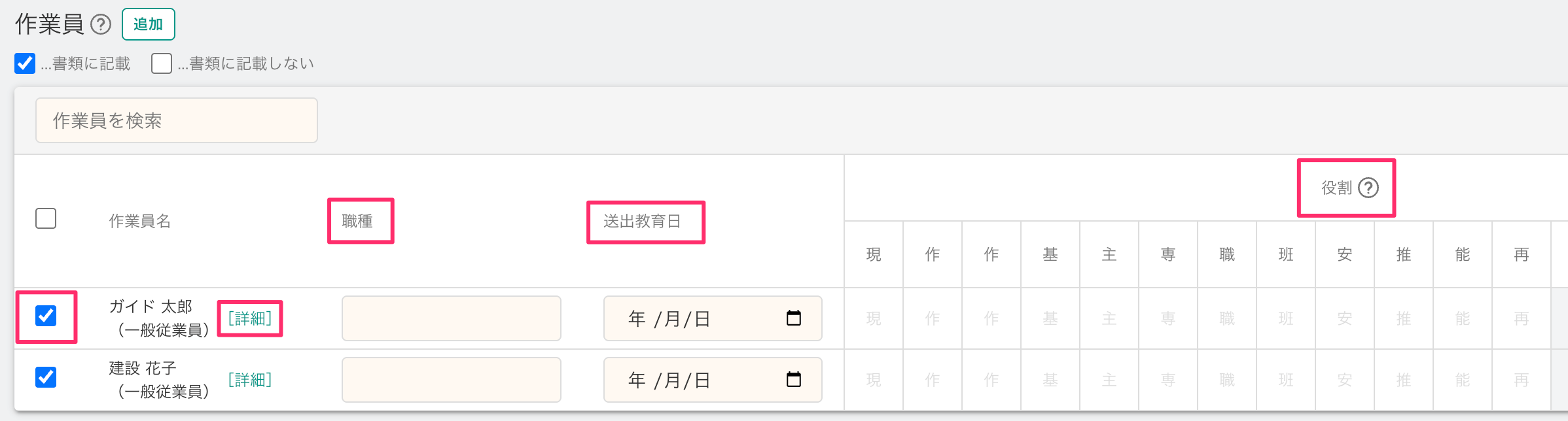Open the [詳細] link for 建設 花子
Screen dimensions: 1568x421
tap(249, 380)
